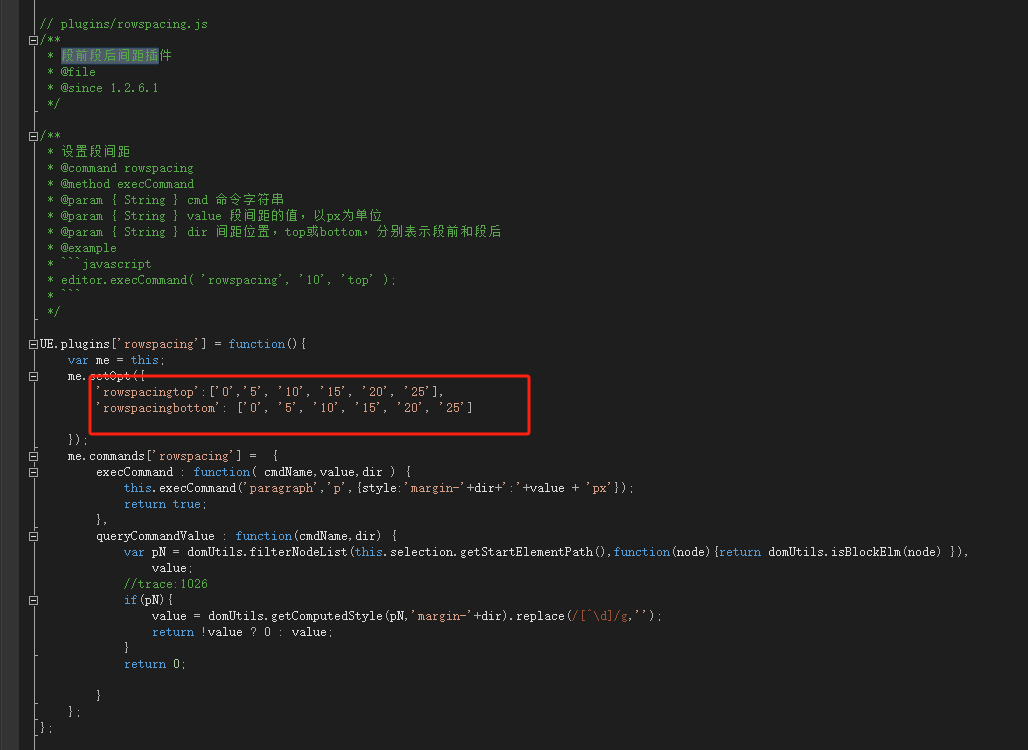Image resolution: width=1028 pixels, height=750 pixels.
Task: Click the return !value ? 0 : value; line
Action: 243,632
